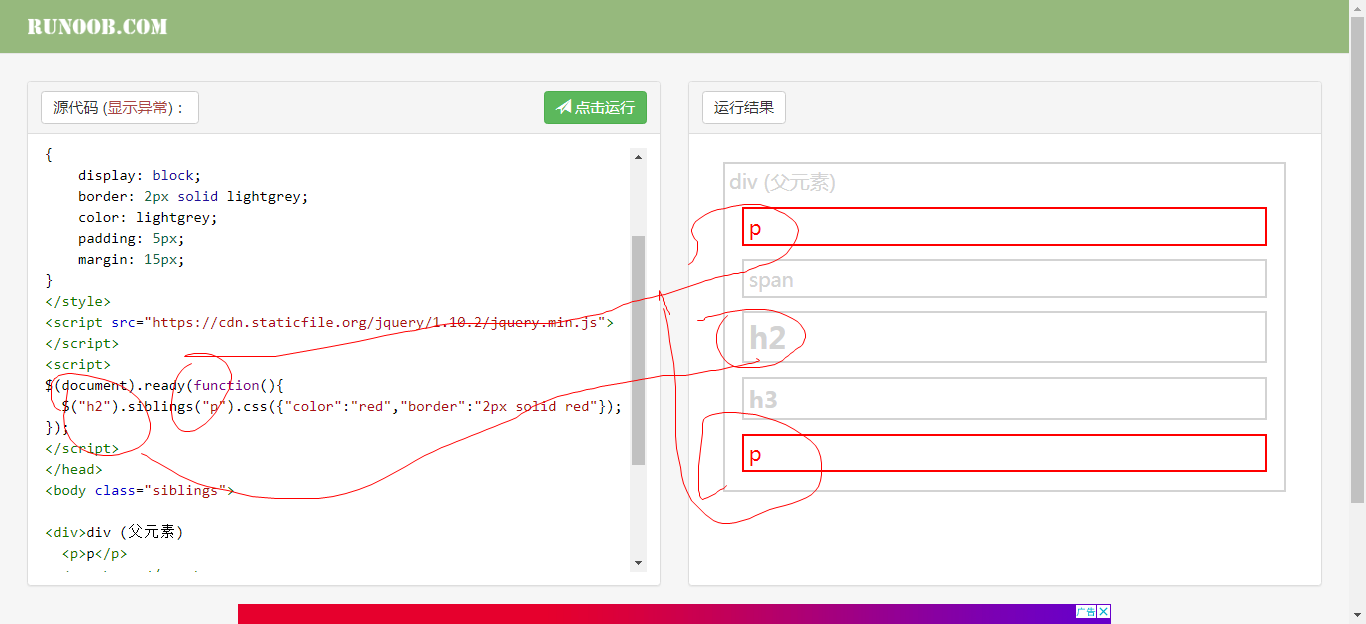
Task: Click the <div>div (父元素) code line
Action: [114, 532]
